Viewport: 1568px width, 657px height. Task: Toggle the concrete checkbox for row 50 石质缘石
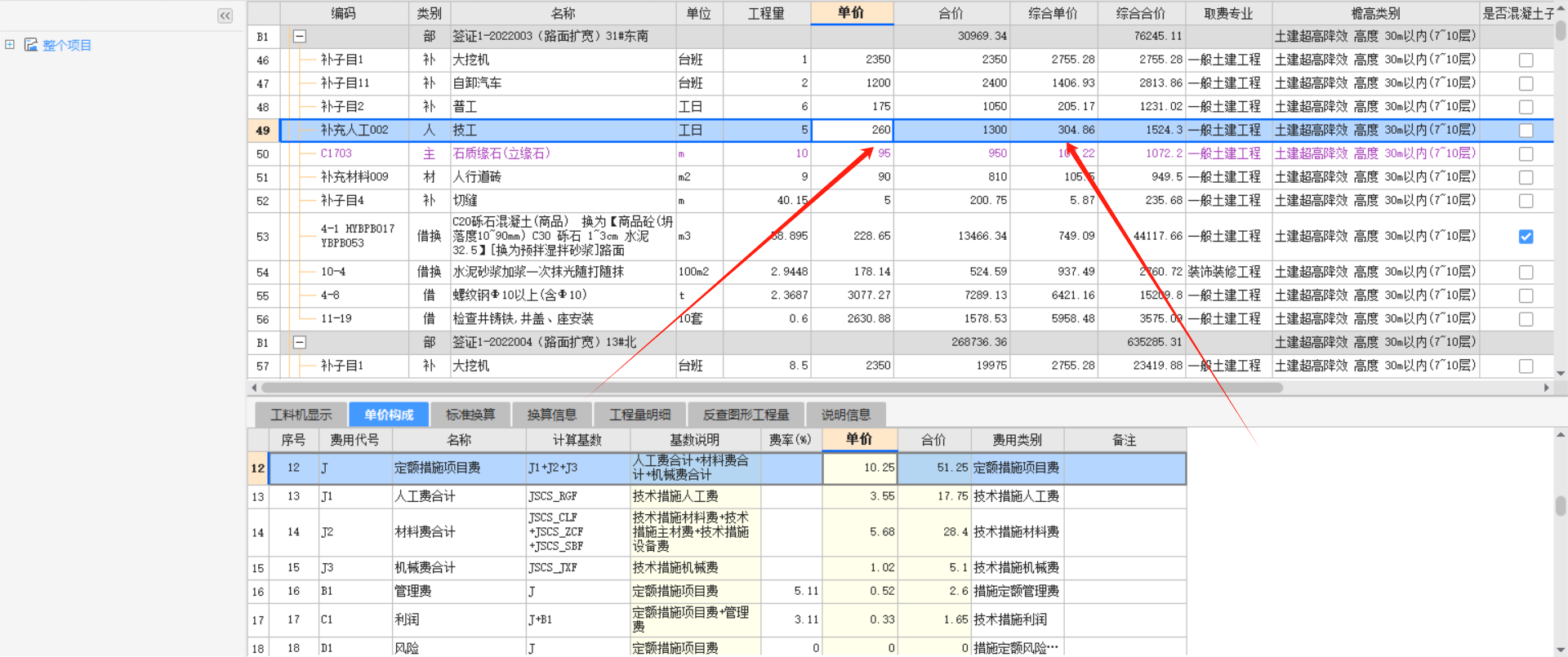click(x=1526, y=153)
